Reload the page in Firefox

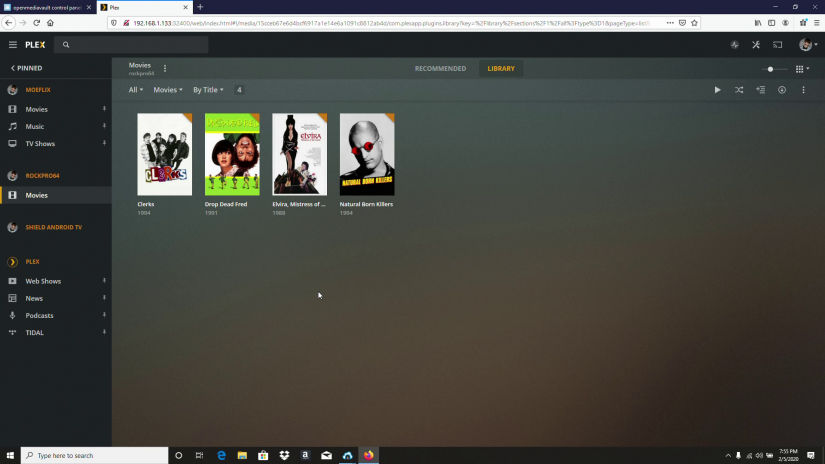(36, 23)
